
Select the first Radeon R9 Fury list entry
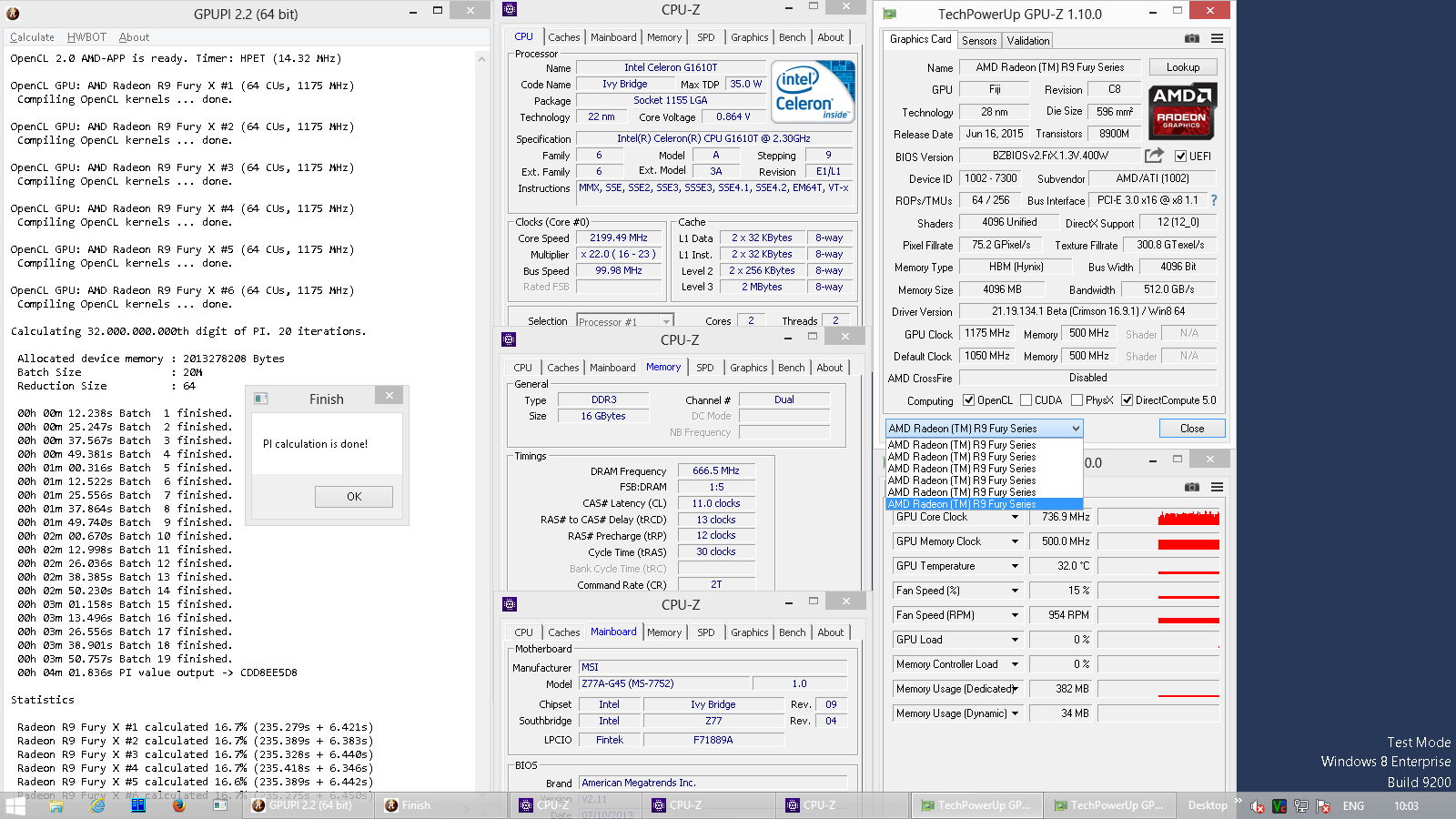(984, 445)
